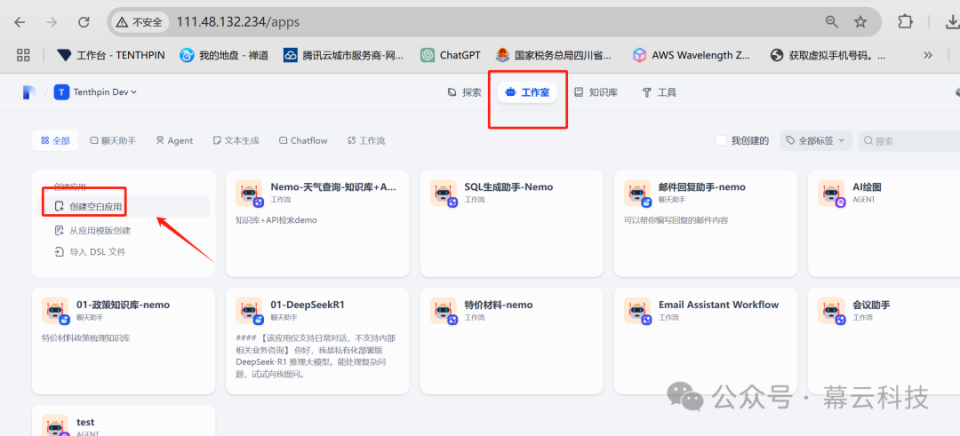This screenshot has width=960, height=436.
Task: Tick the 我创建的 checkbox
Action: [x=721, y=141]
